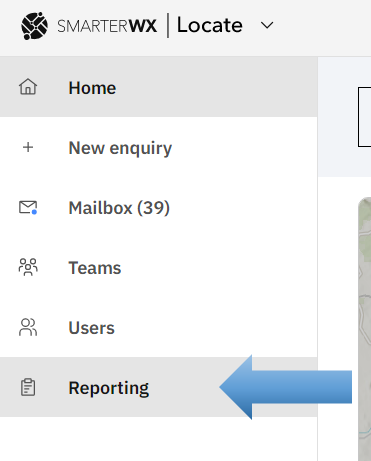Image resolution: width=371 pixels, height=461 pixels.
Task: Click the Users people icon
Action: [x=28, y=327]
